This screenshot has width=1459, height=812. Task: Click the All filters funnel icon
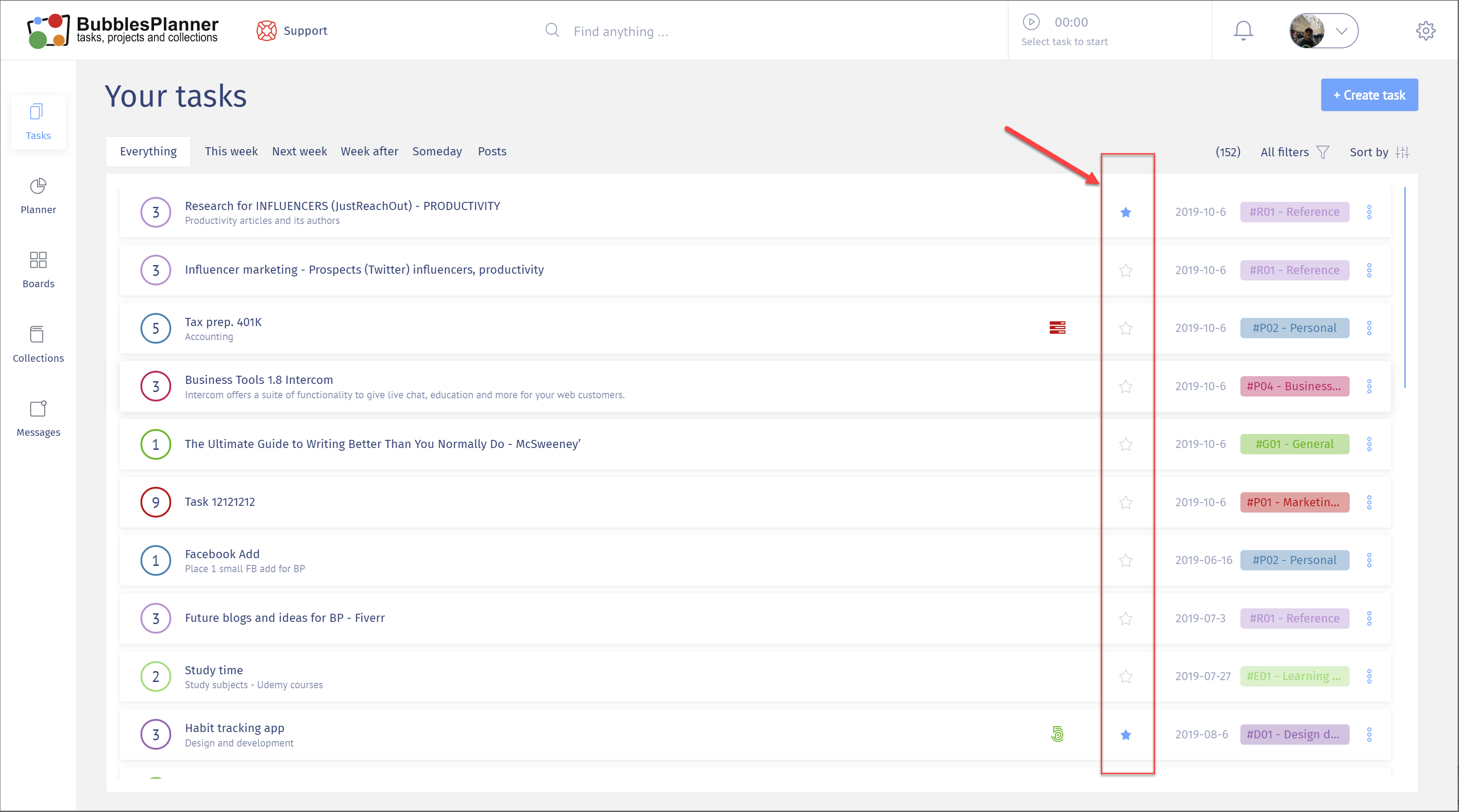click(1323, 152)
